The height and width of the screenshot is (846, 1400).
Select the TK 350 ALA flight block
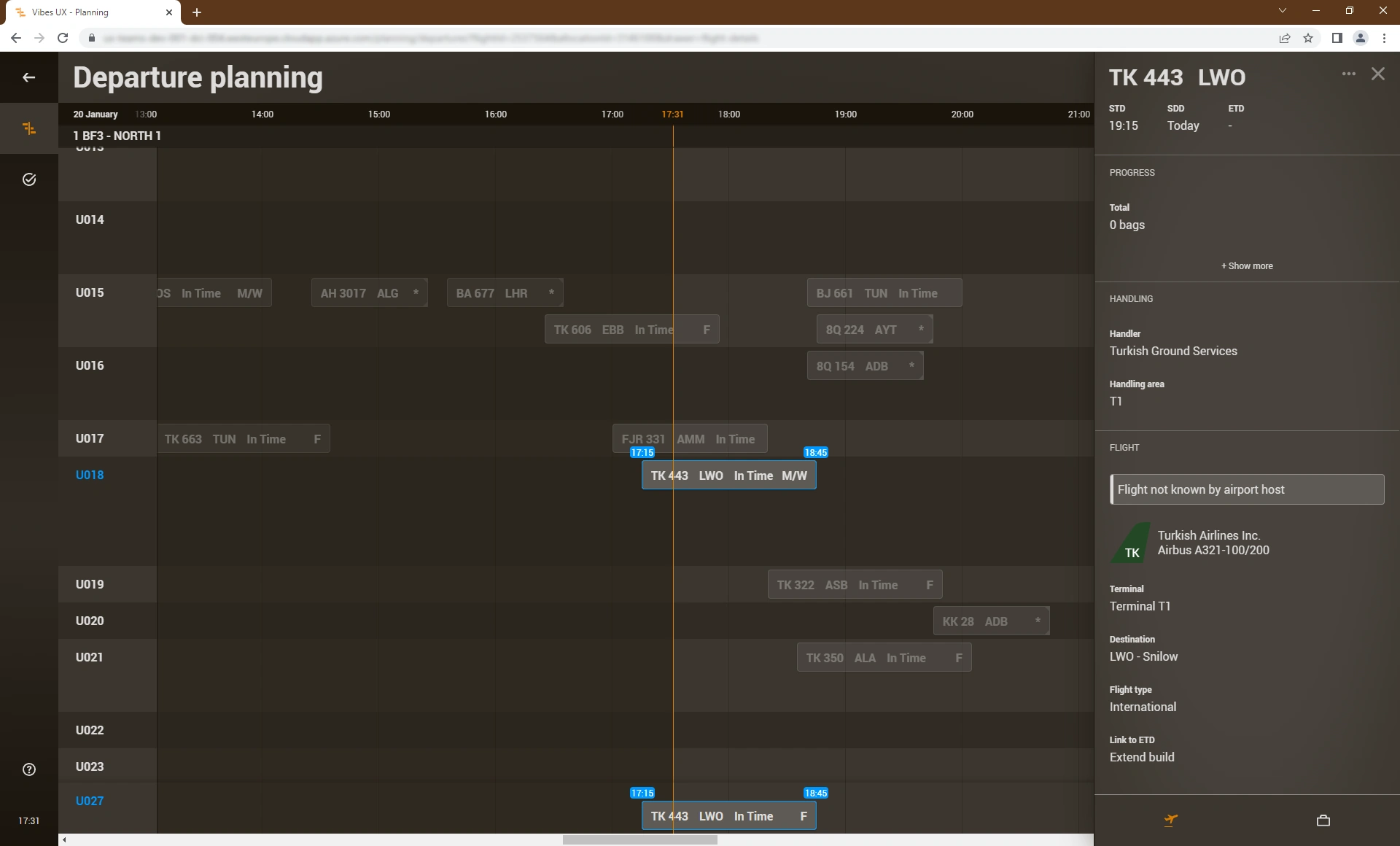pos(884,658)
